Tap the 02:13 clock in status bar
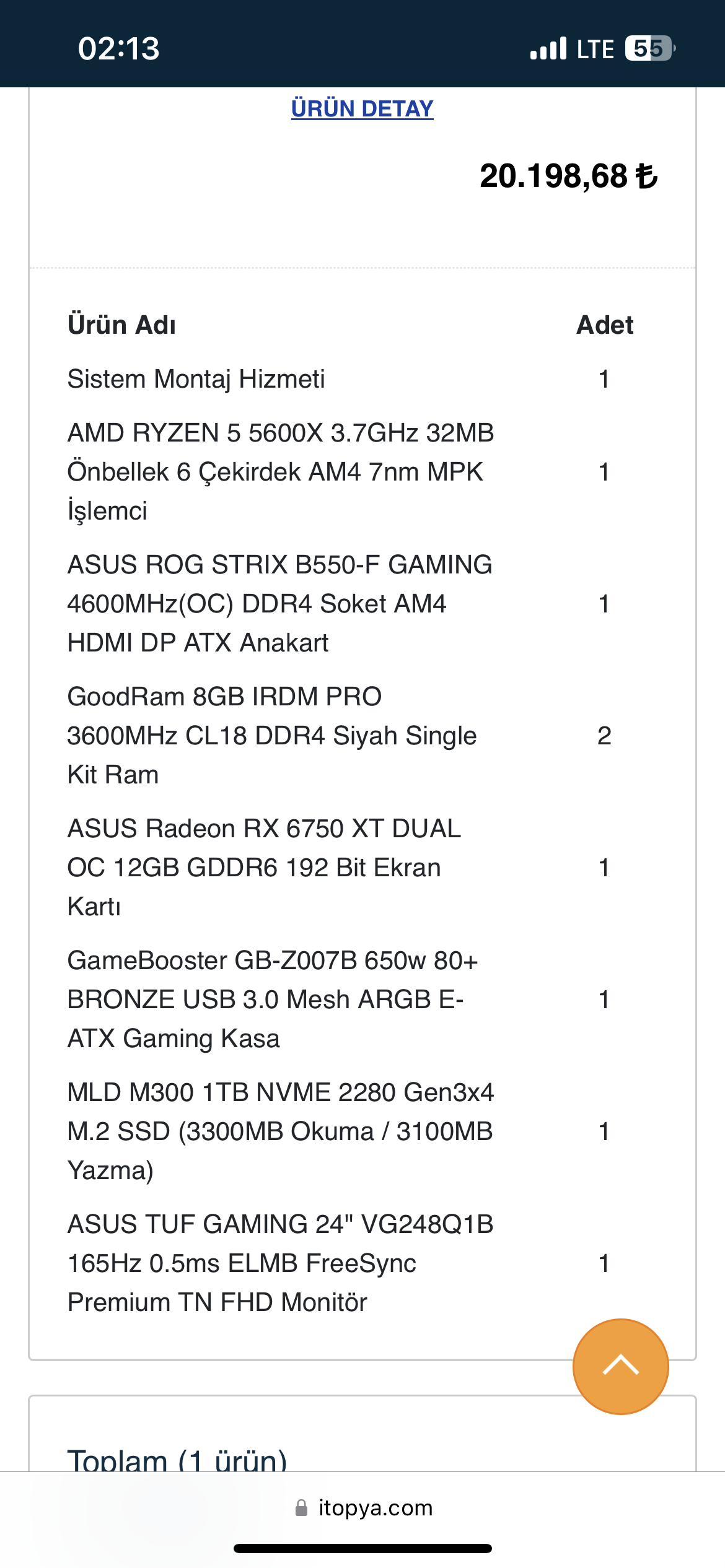Image resolution: width=725 pixels, height=1568 pixels. 118,48
